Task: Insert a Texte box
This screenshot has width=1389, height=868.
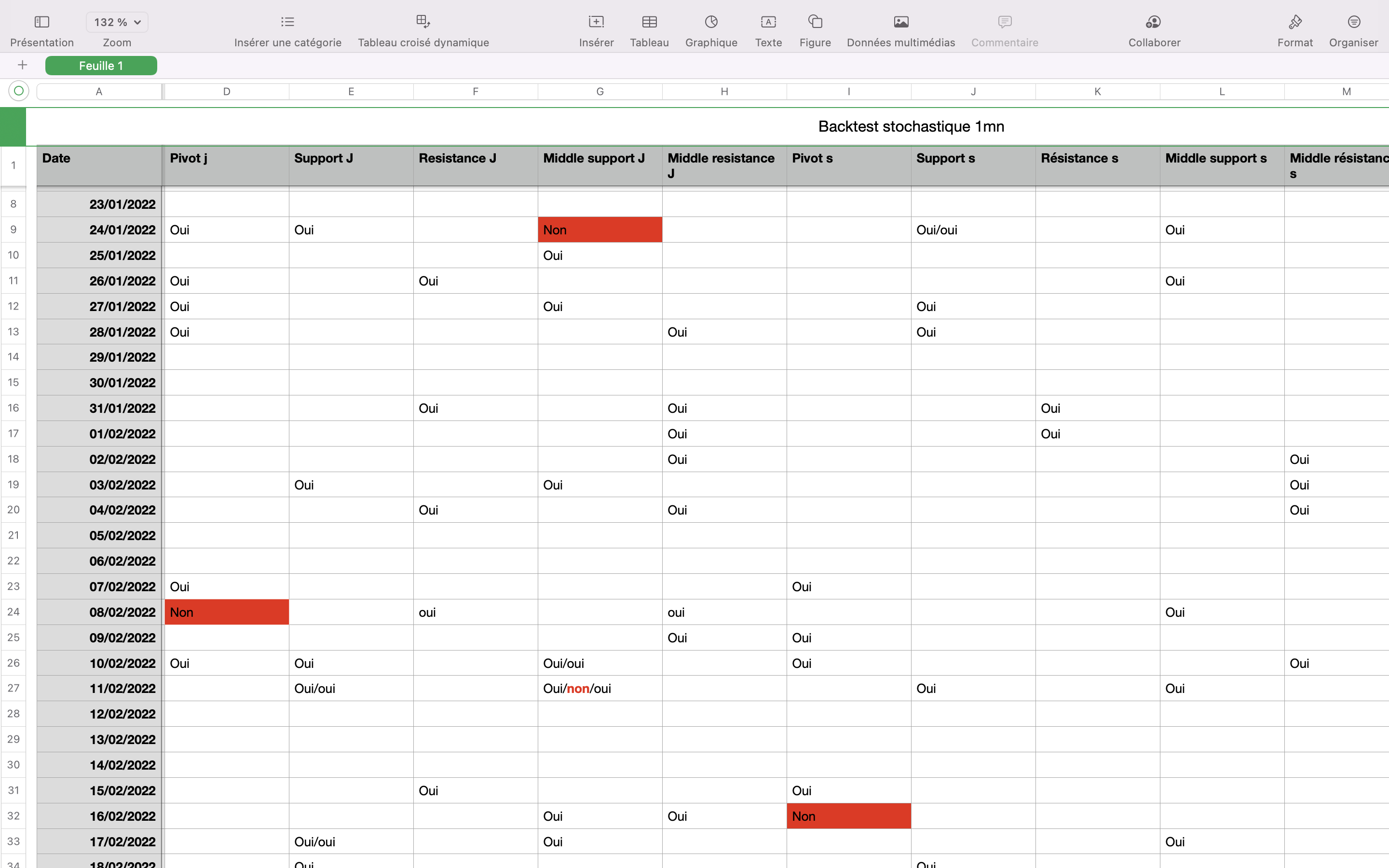Action: click(768, 22)
